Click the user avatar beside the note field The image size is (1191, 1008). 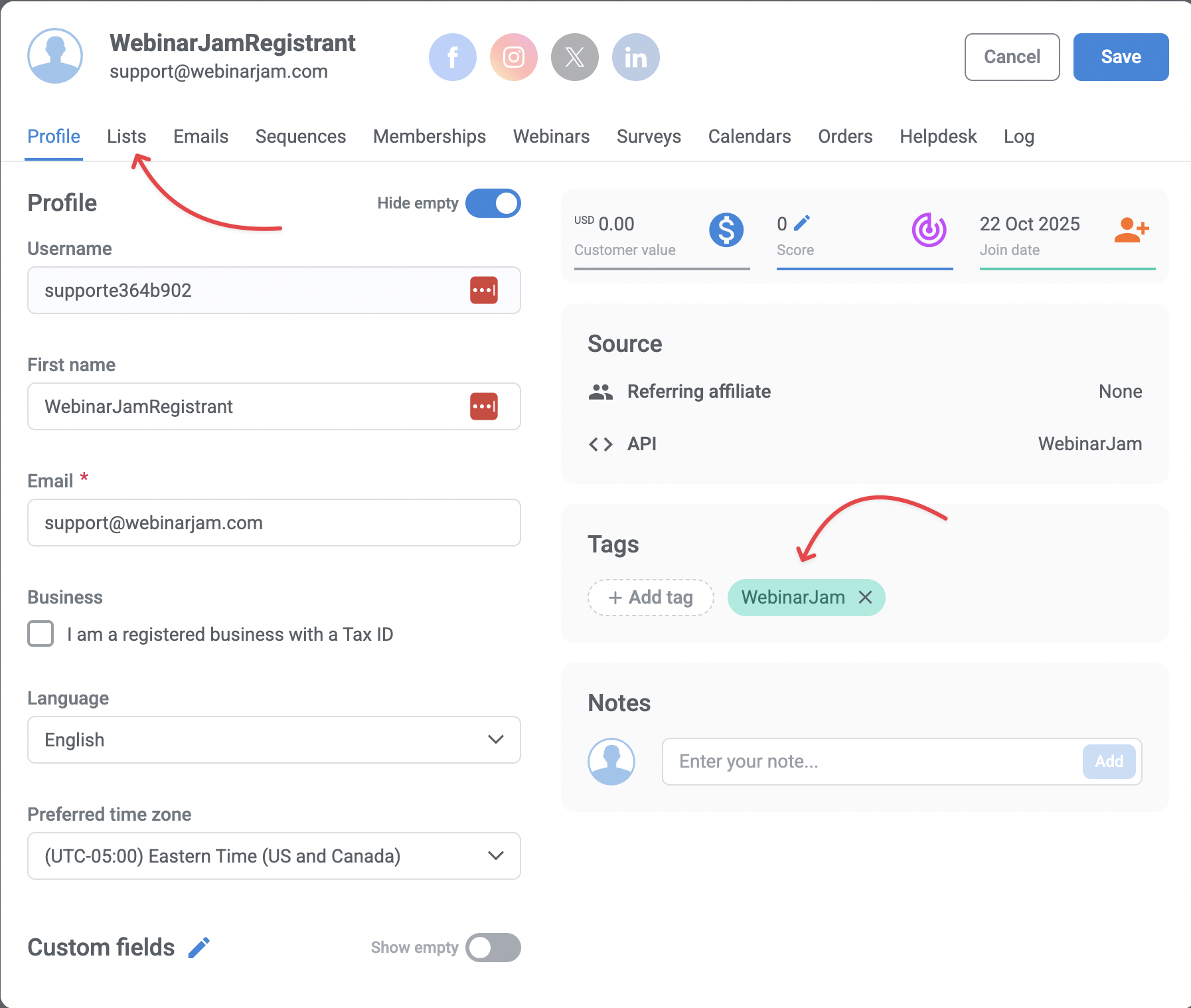pyautogui.click(x=611, y=762)
